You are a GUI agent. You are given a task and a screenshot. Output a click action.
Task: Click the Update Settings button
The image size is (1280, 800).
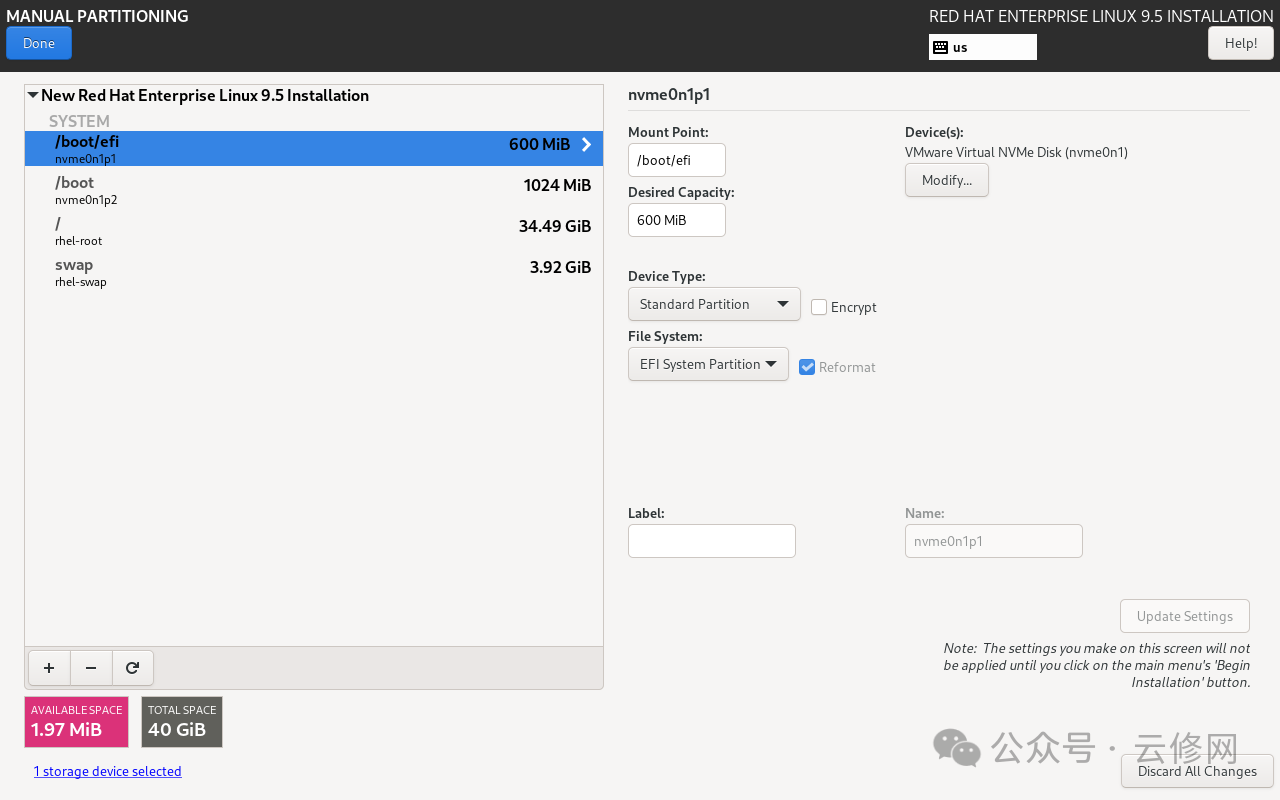coord(1185,616)
